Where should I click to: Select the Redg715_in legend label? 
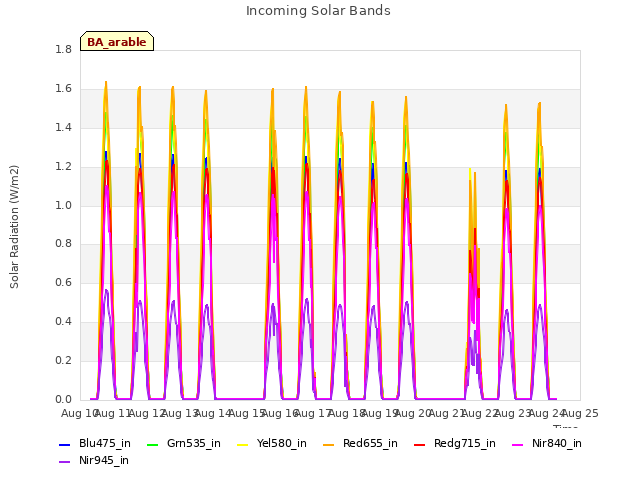(465, 444)
